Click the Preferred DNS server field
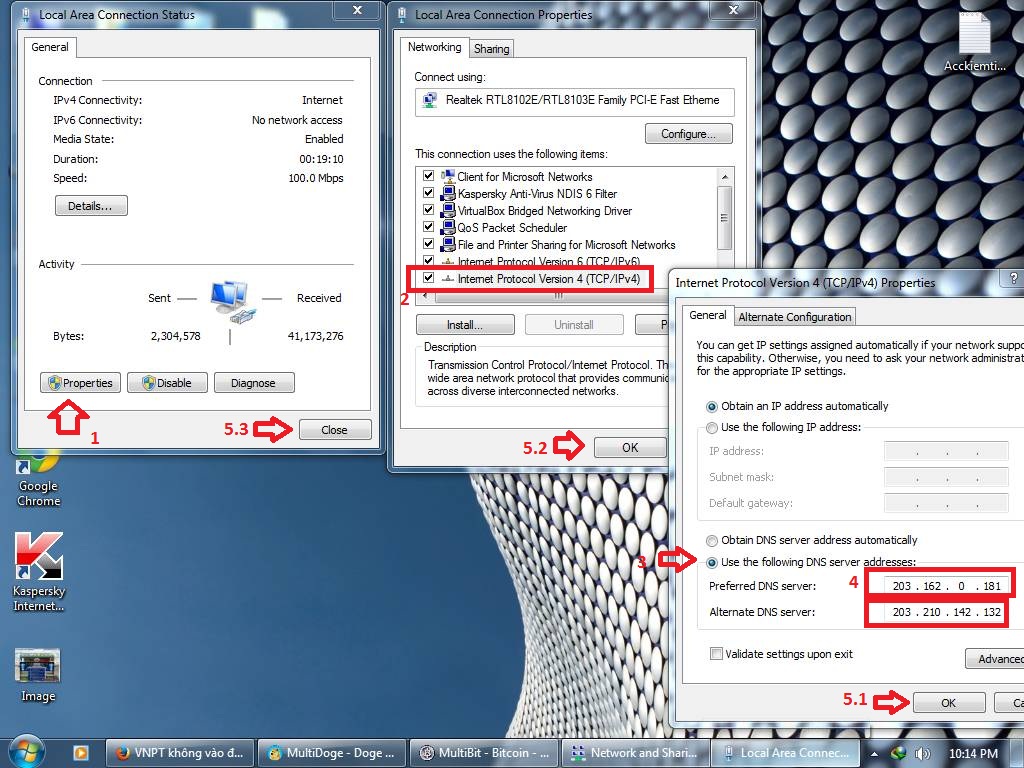 946,586
